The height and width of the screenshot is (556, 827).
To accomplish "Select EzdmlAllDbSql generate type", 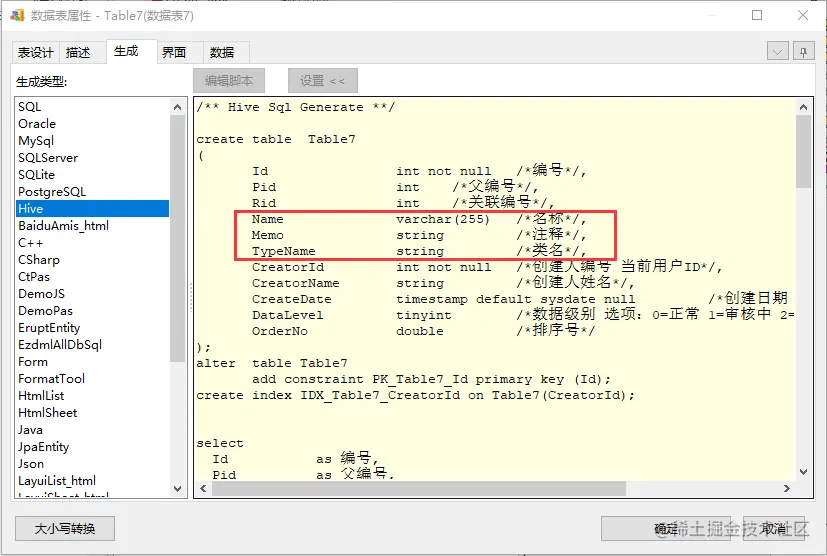I will [92, 344].
